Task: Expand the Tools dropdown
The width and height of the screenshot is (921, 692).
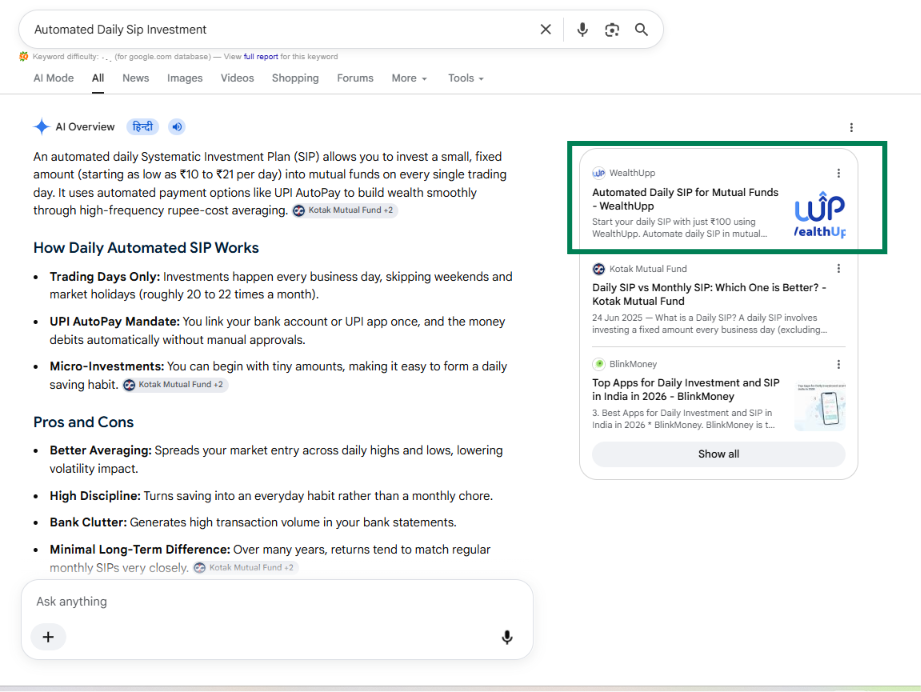Action: (466, 78)
